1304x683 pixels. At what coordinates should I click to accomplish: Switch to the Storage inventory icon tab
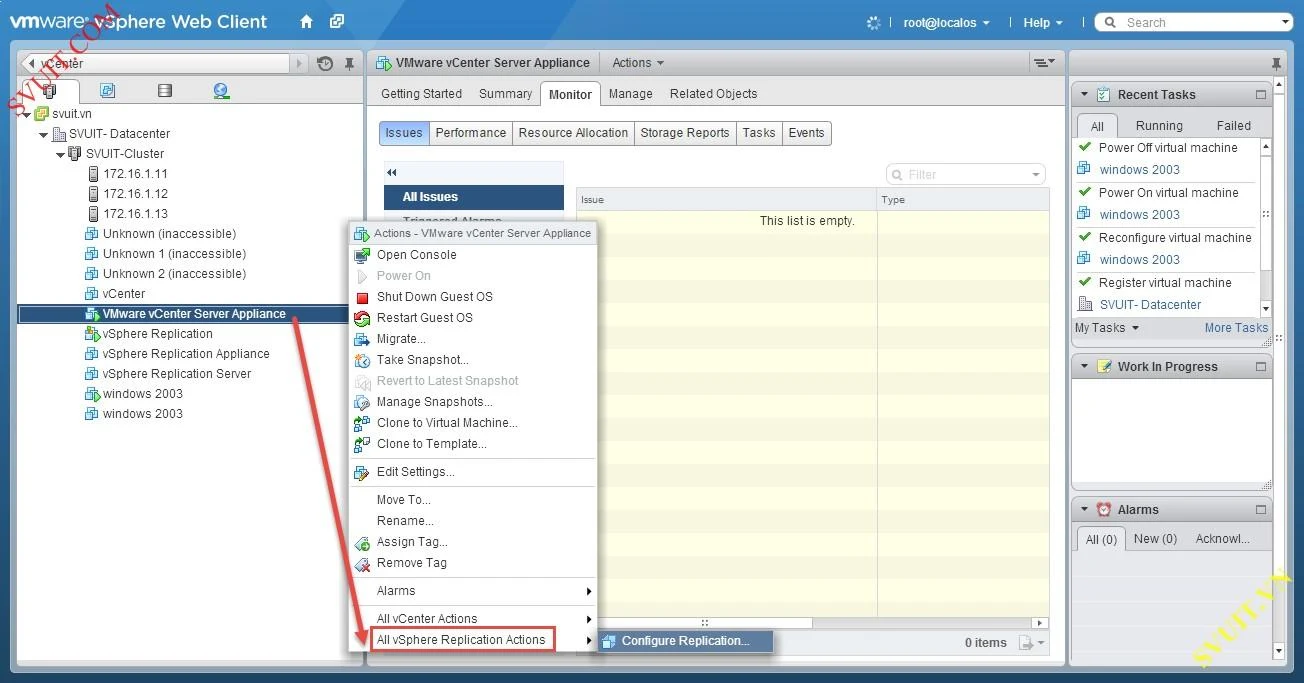[165, 91]
